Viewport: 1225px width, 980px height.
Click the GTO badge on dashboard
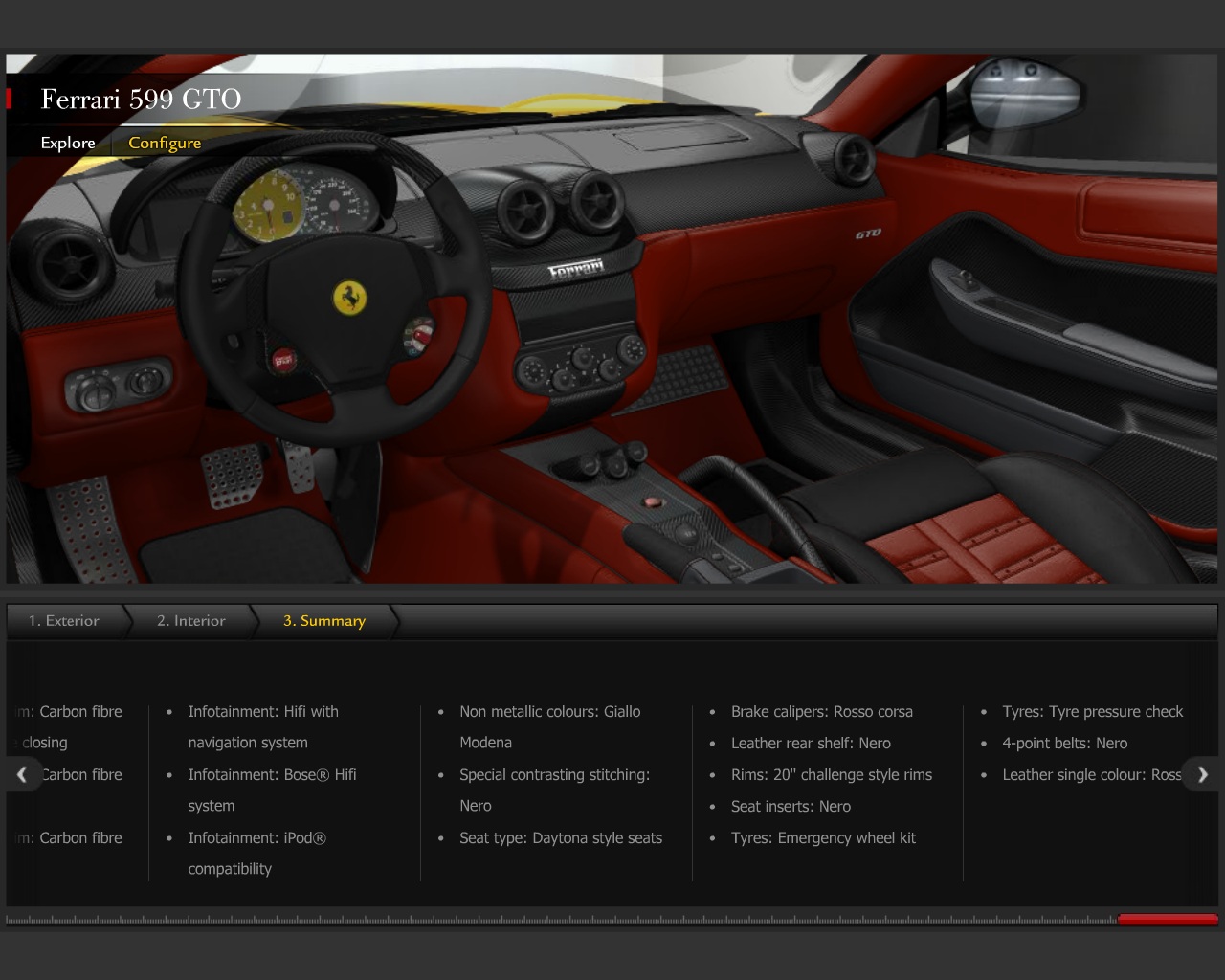click(868, 234)
